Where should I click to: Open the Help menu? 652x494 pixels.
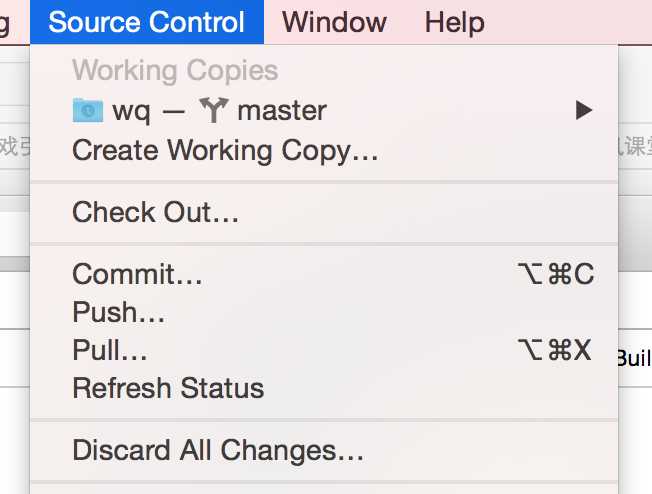pyautogui.click(x=454, y=22)
